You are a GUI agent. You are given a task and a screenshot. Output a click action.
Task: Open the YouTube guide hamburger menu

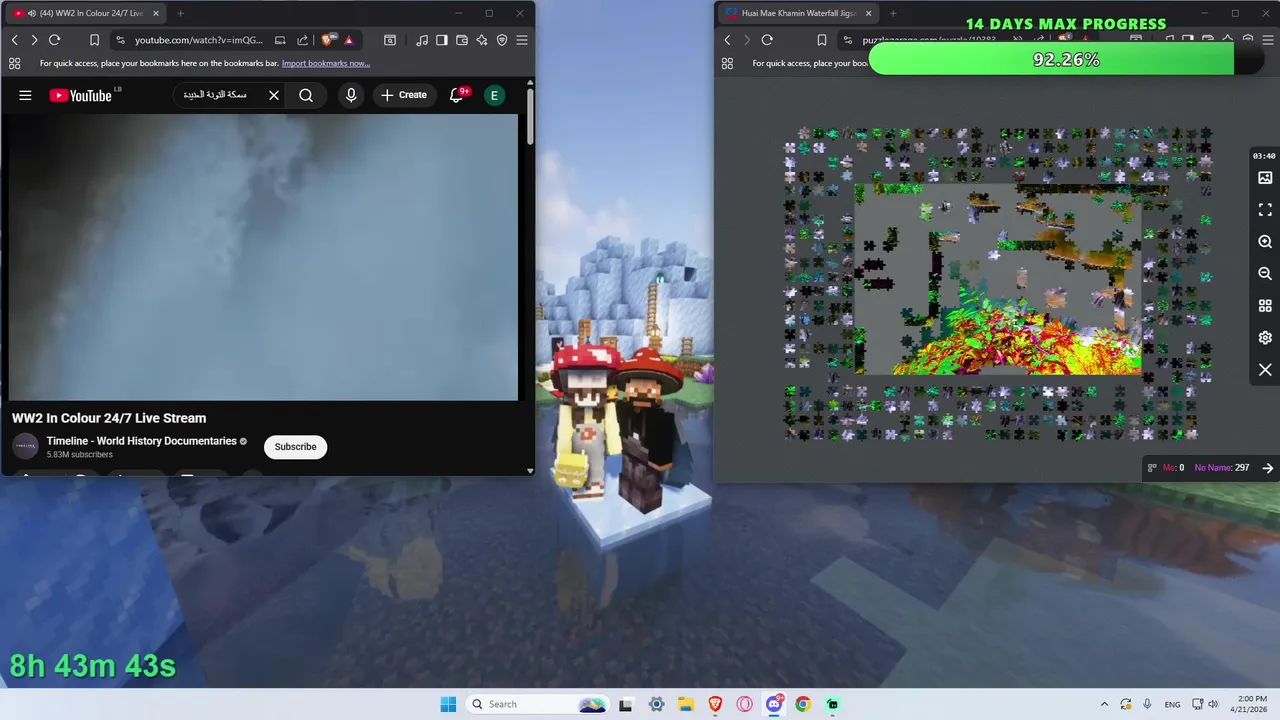click(x=25, y=95)
